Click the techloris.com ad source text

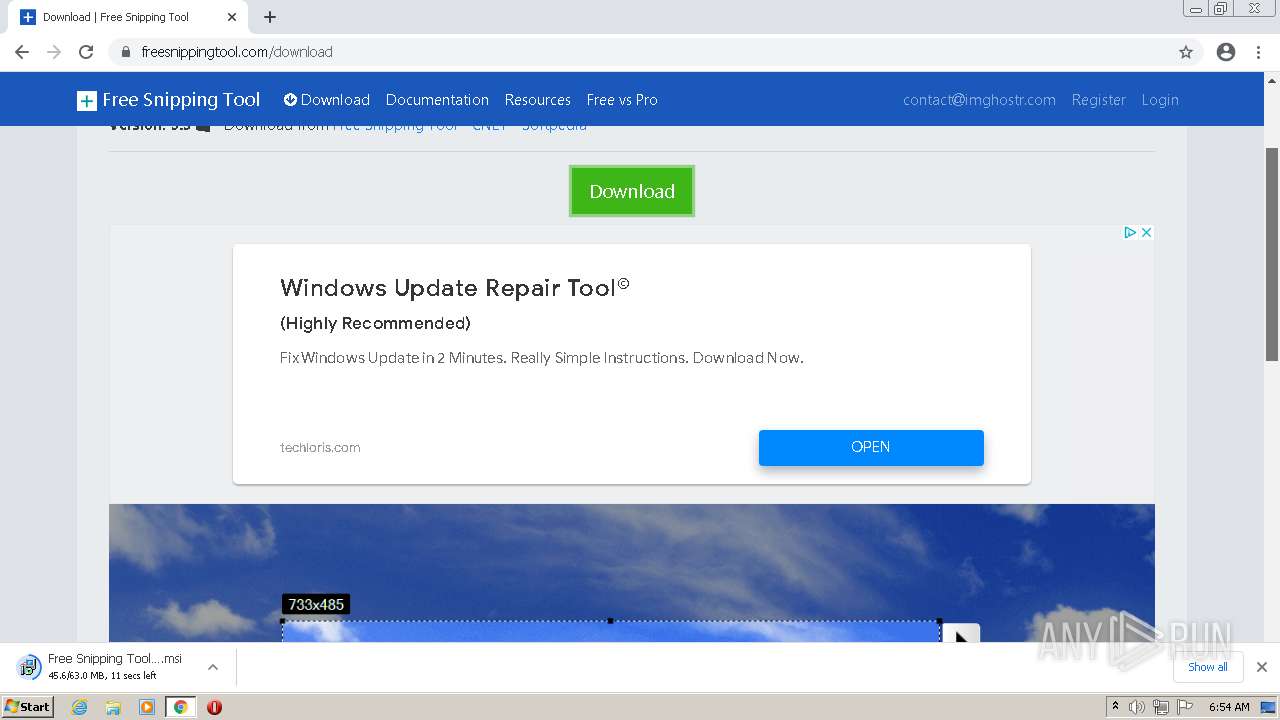(320, 447)
